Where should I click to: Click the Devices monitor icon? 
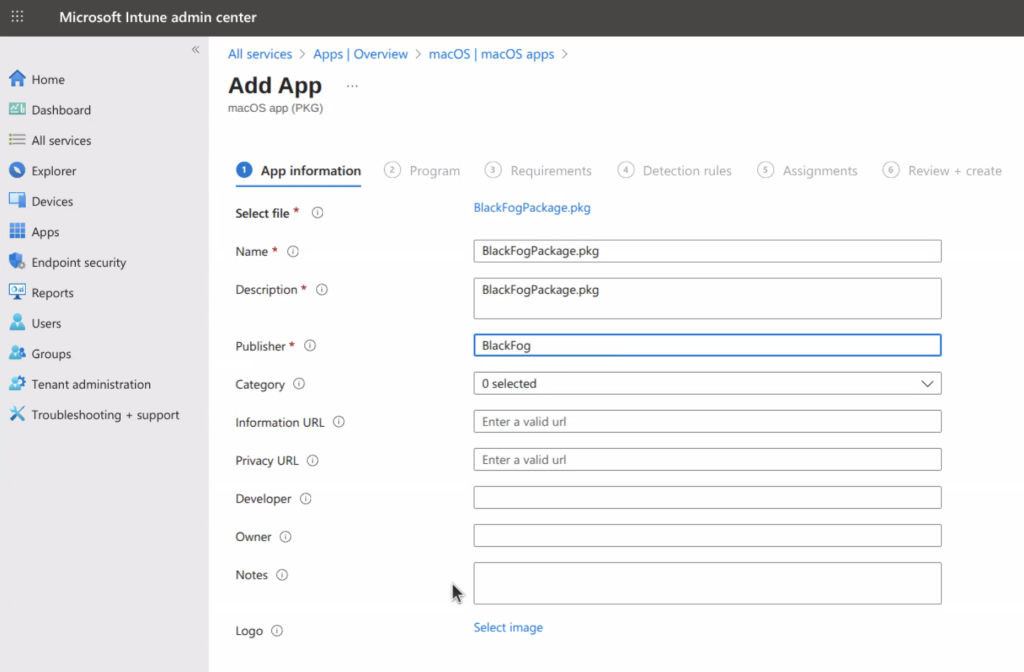[x=18, y=200]
